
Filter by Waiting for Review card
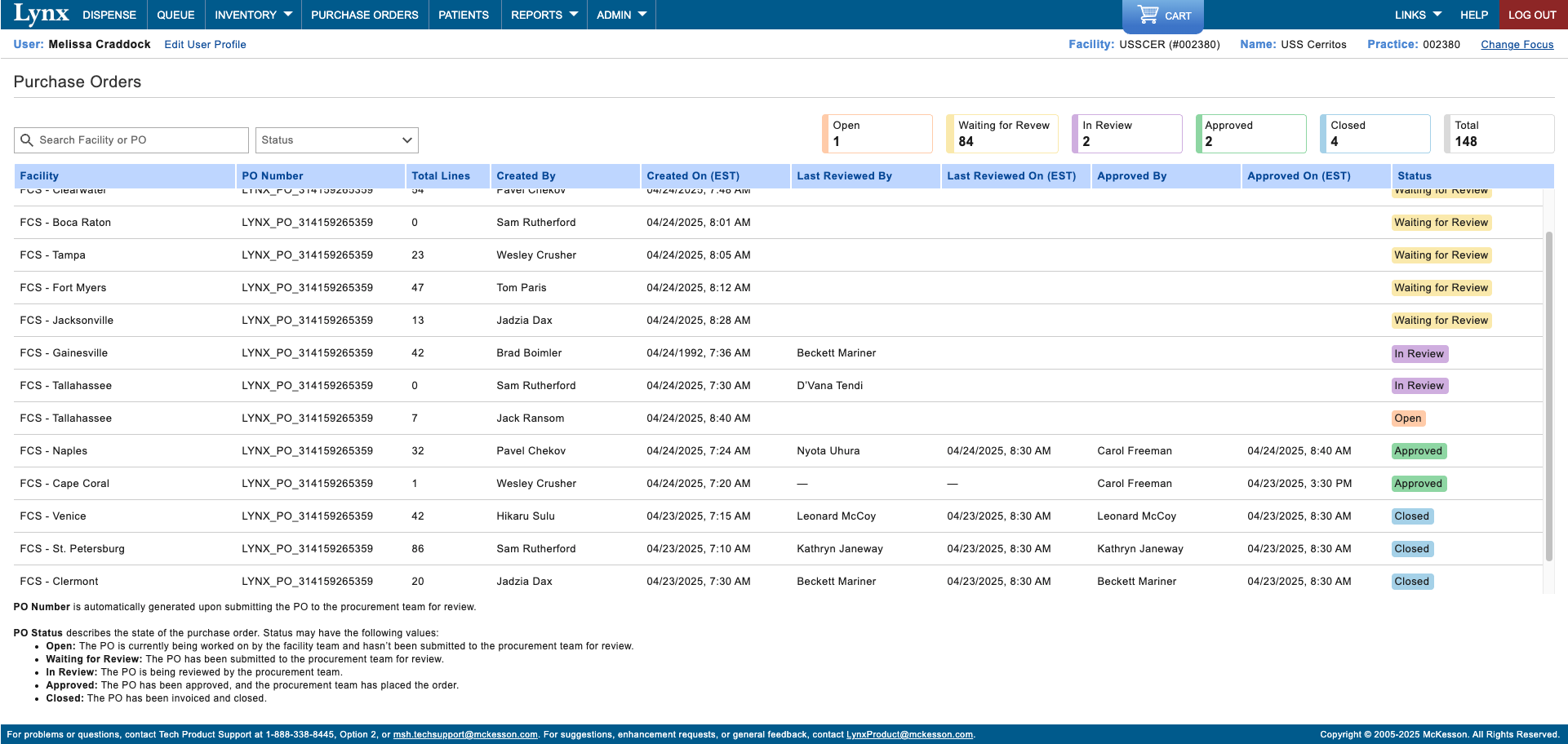[1002, 134]
